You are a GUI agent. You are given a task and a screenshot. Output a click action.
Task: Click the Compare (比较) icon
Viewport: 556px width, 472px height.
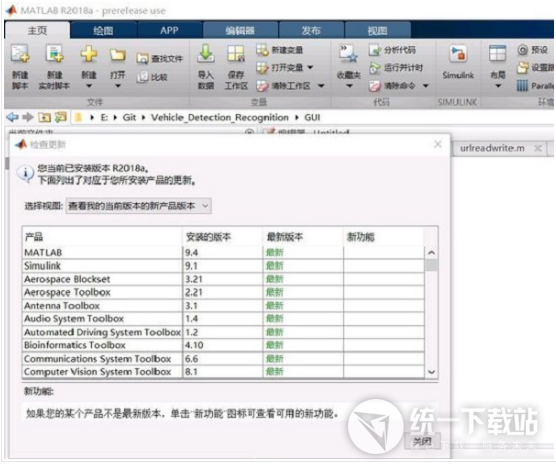[x=143, y=77]
